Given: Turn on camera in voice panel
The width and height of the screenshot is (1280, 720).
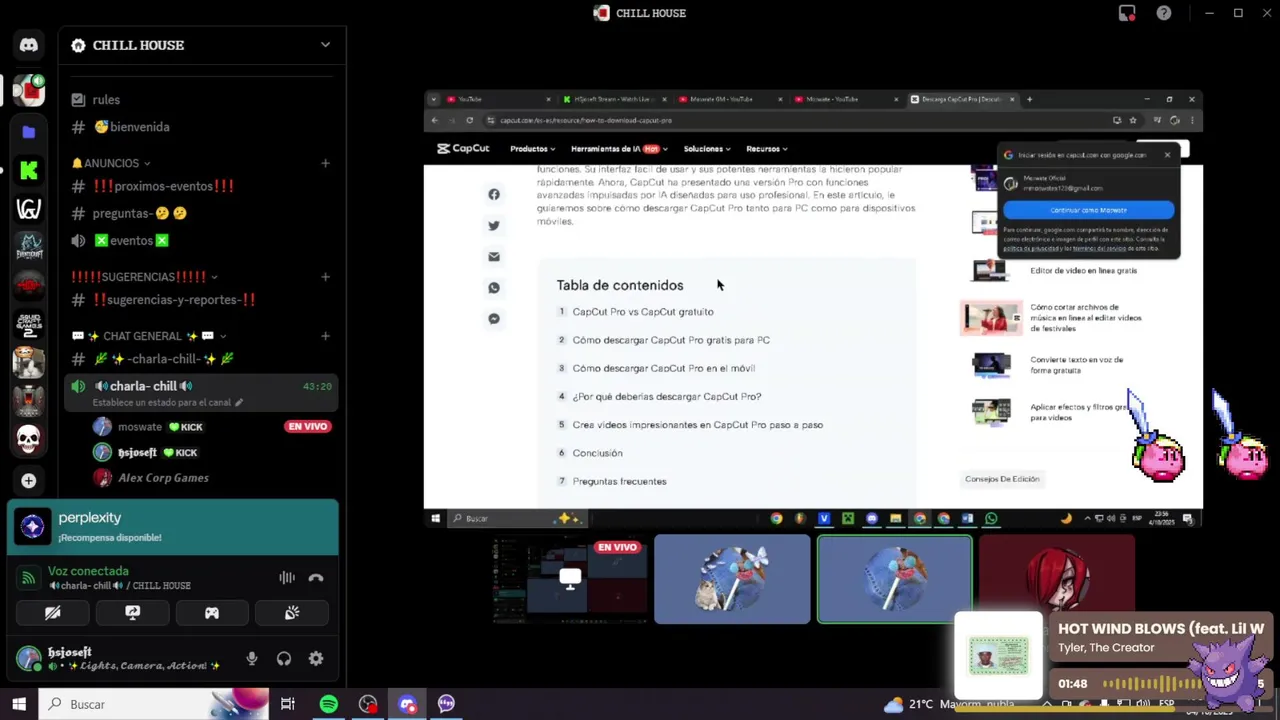Looking at the screenshot, I should coord(52,613).
